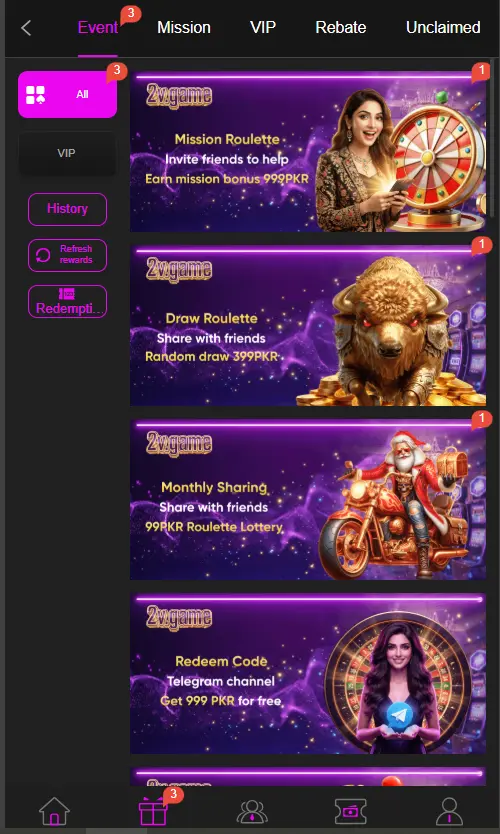This screenshot has height=834, width=500.
Task: Go back using the left arrow icon
Action: [26, 28]
